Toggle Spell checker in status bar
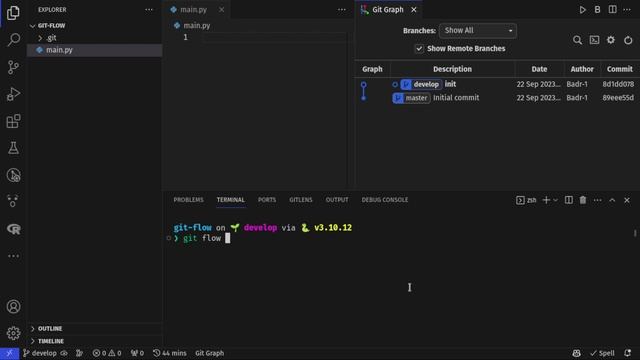Viewport: 640px width, 360px height. 602,353
